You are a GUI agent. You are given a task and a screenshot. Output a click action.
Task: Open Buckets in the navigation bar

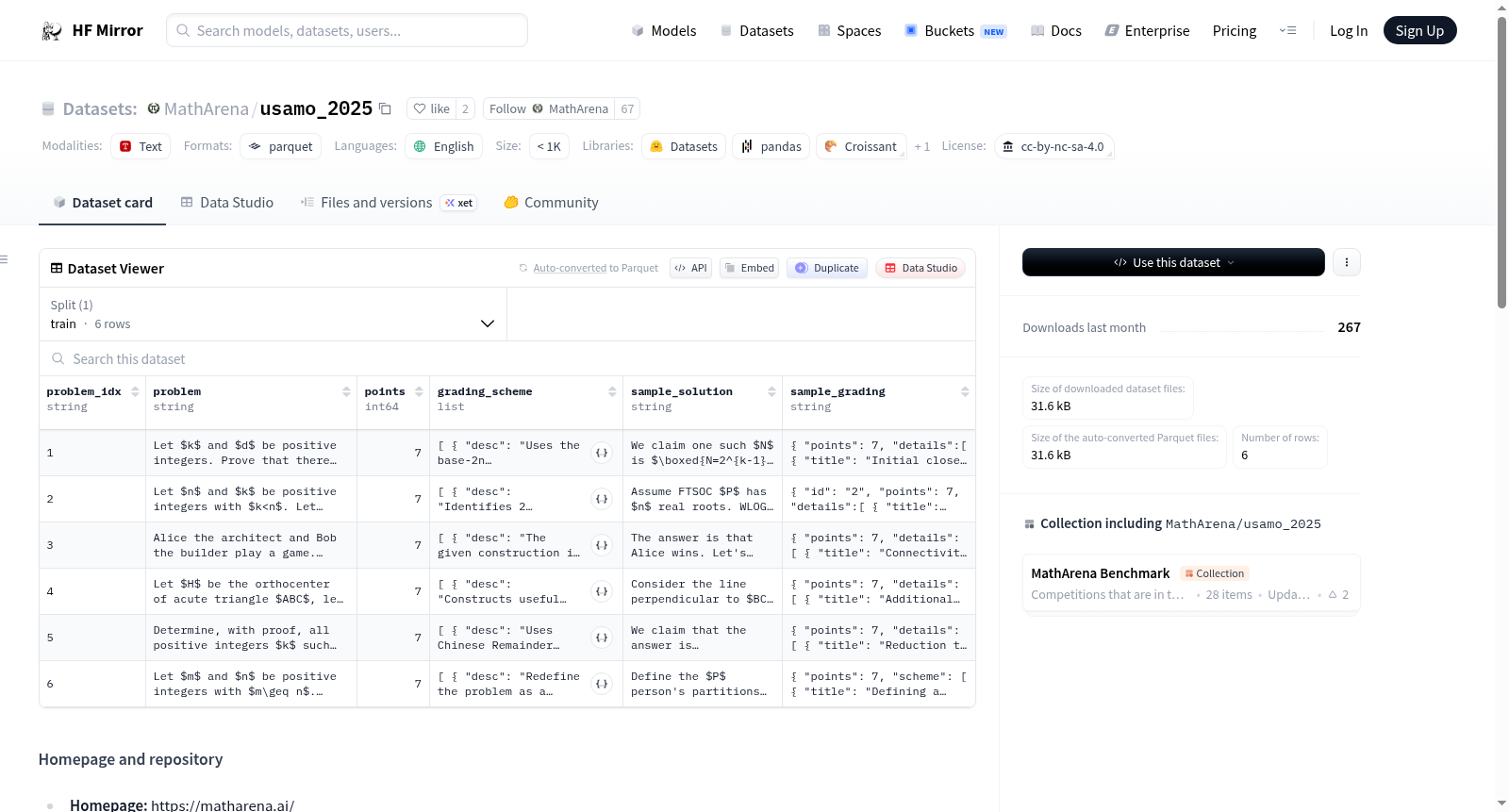[955, 31]
